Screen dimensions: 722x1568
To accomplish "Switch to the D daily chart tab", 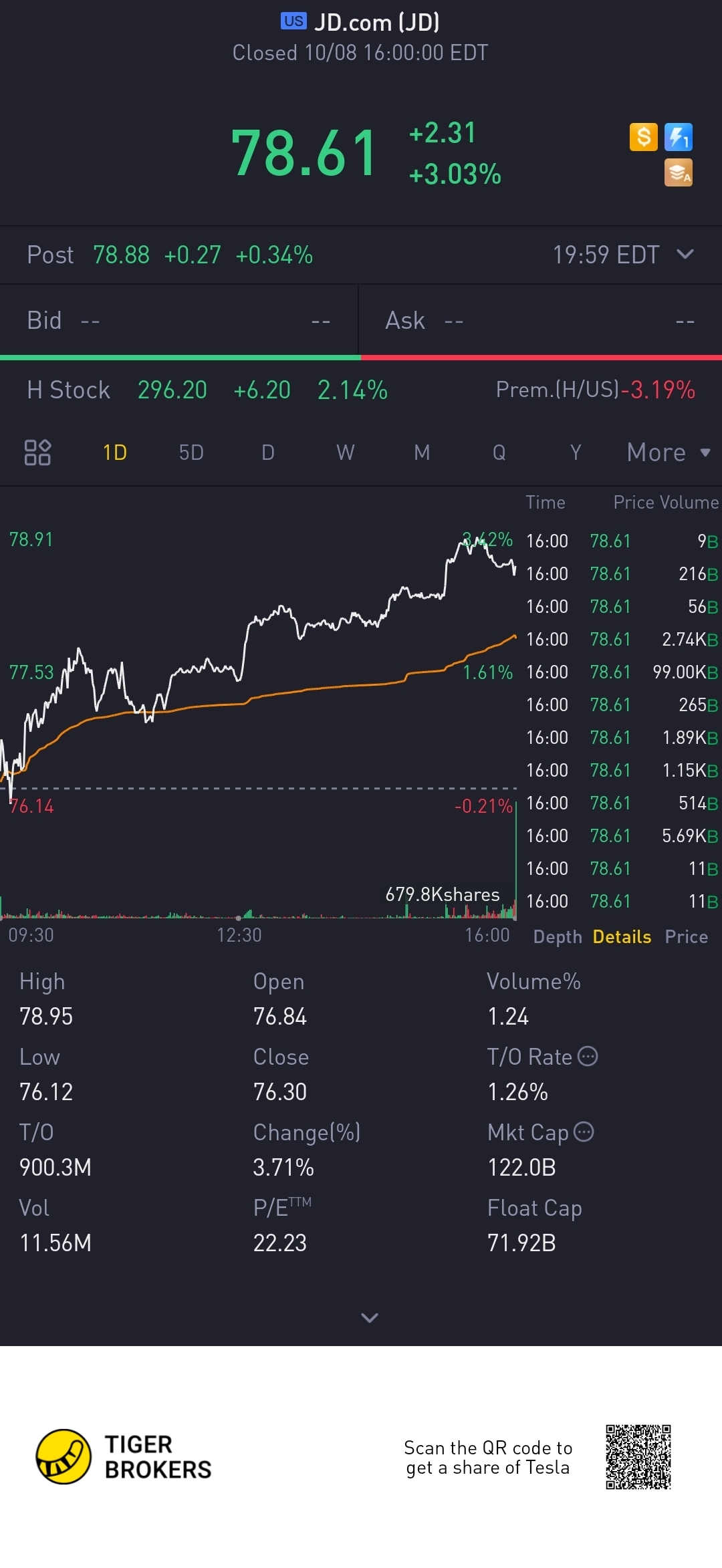I will pyautogui.click(x=268, y=452).
